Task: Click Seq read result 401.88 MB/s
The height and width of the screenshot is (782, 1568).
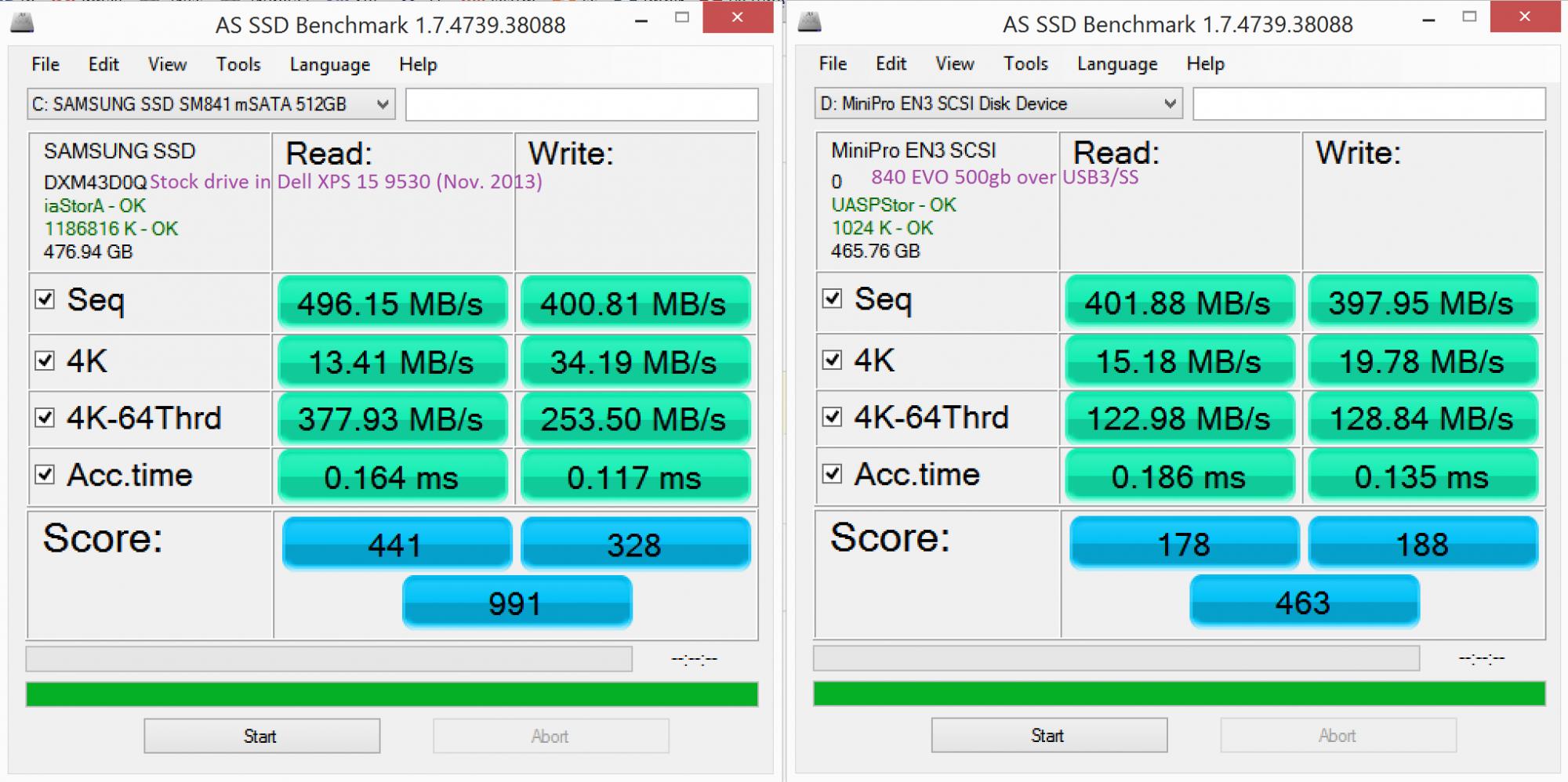Action: (x=1180, y=302)
